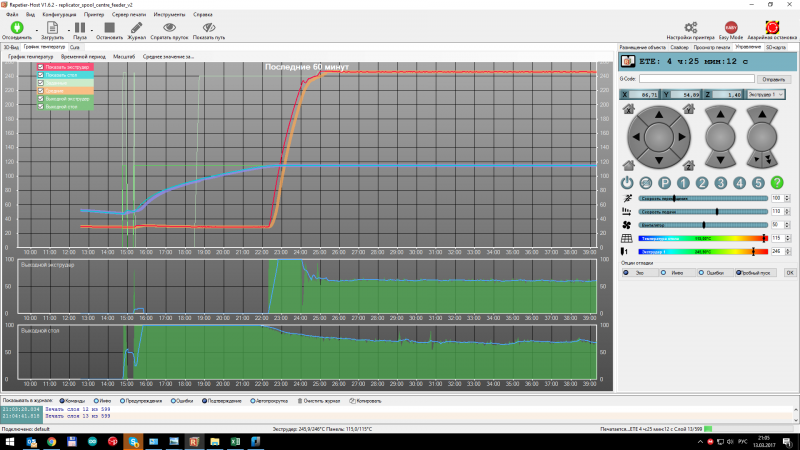Open Printer settings gears icon
This screenshot has height=450, width=800.
690,28
